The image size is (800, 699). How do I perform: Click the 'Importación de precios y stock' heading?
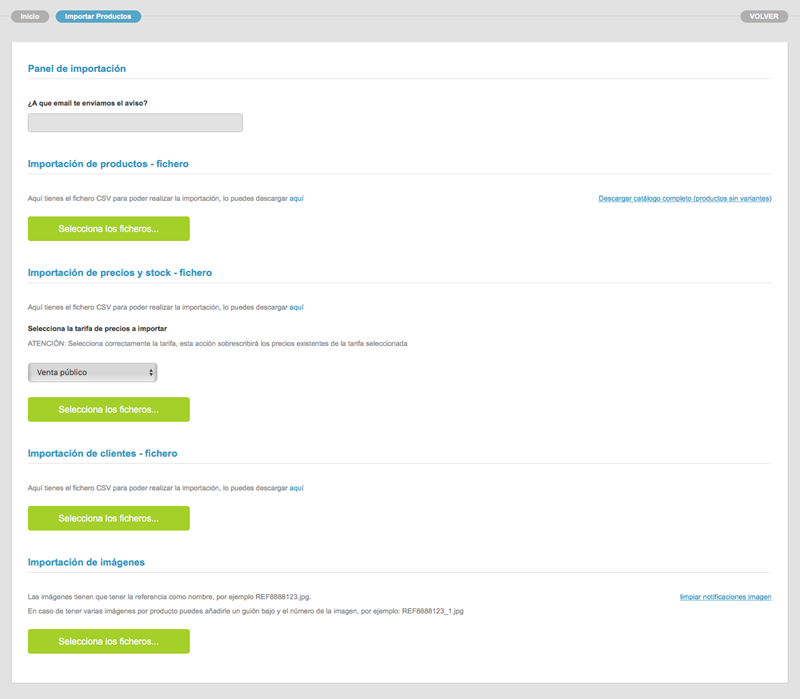pyautogui.click(x=119, y=272)
